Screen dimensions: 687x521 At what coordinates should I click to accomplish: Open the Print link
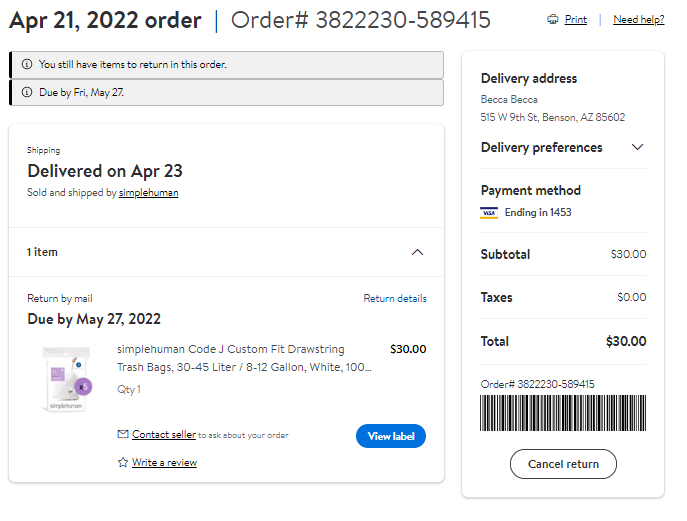[576, 19]
